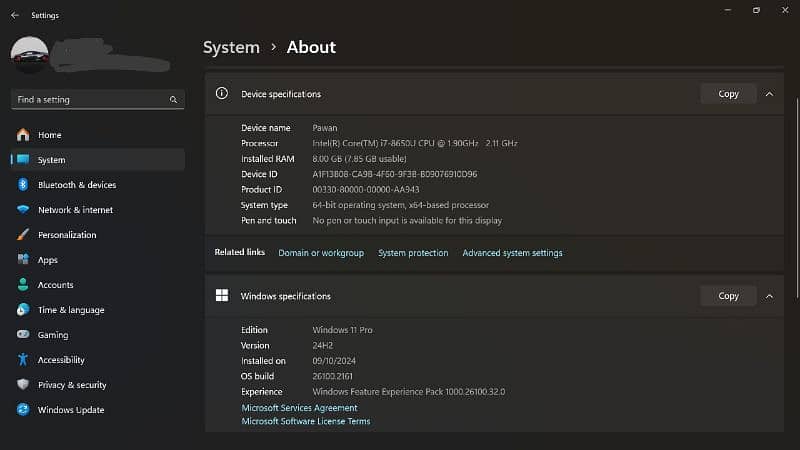
Task: Go back using the back arrow
Action: pyautogui.click(x=14, y=15)
